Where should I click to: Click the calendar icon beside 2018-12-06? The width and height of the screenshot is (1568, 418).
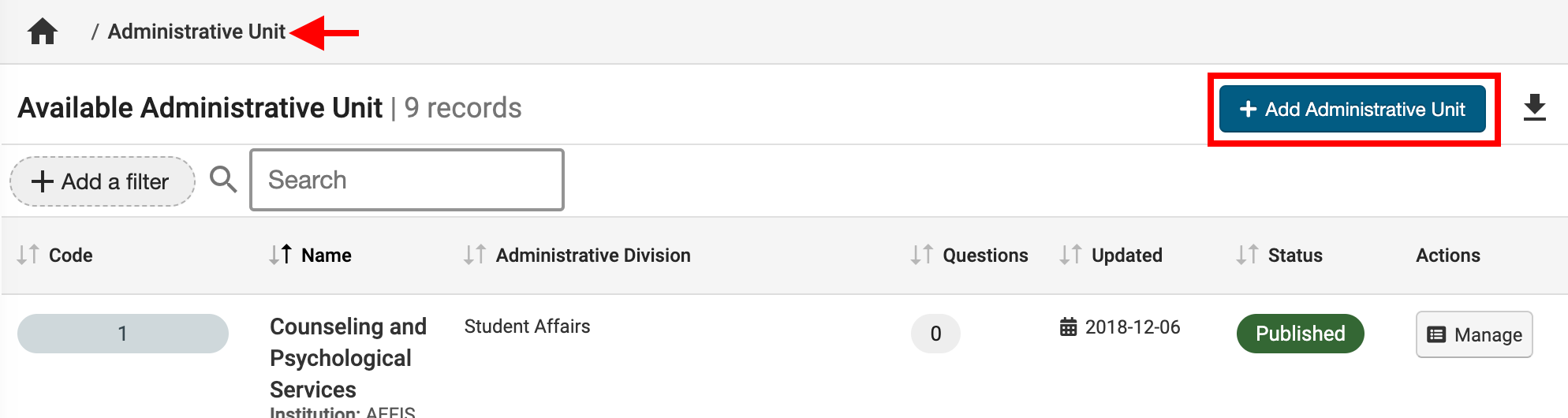[1068, 327]
